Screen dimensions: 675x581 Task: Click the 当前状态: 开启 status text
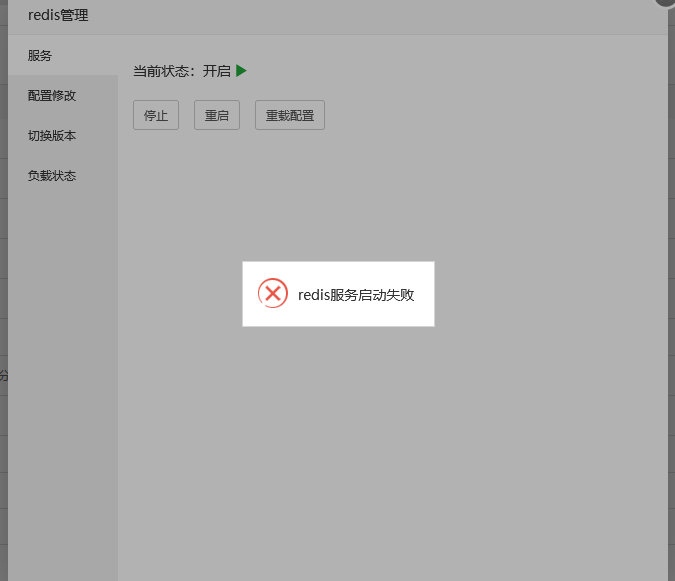(x=182, y=71)
